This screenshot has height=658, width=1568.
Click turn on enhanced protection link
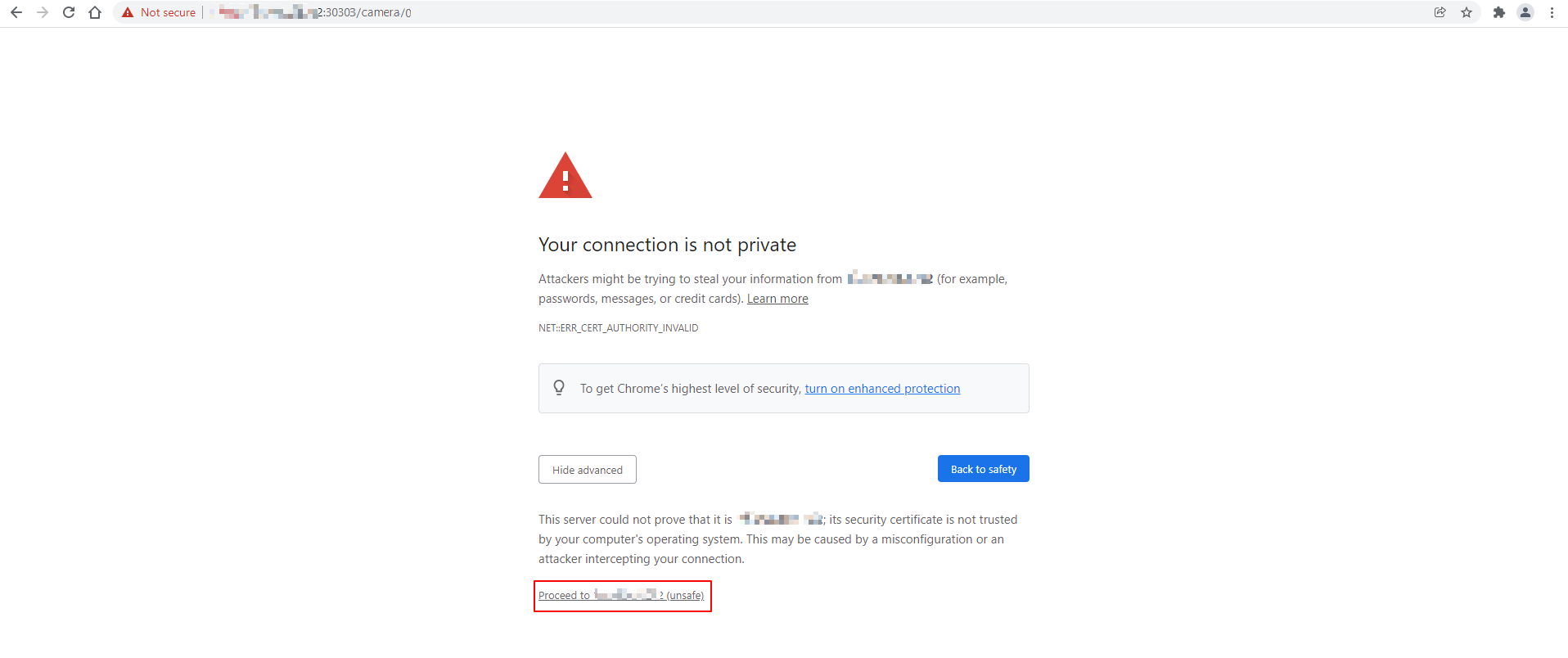pos(882,389)
